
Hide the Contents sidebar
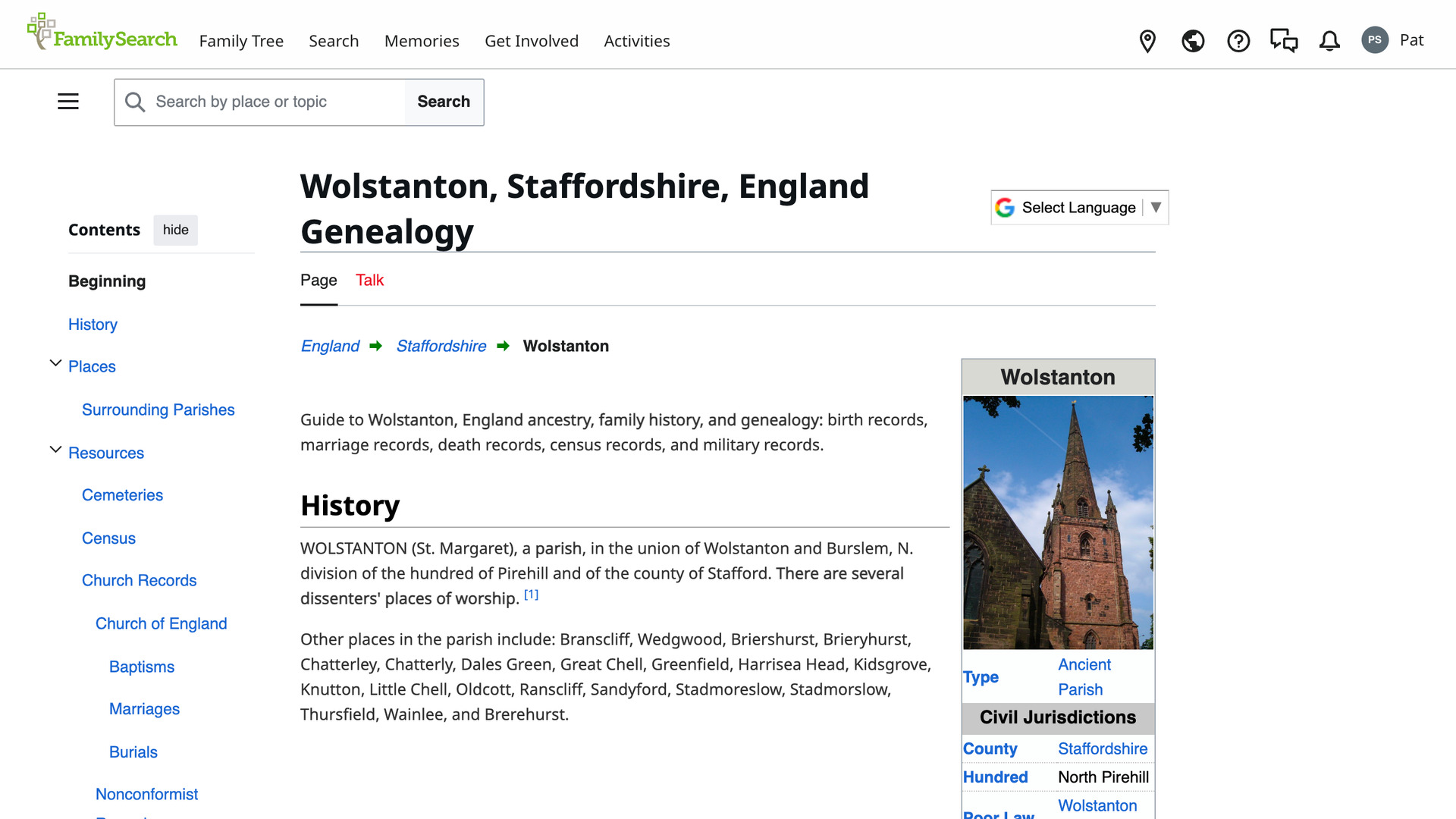tap(175, 230)
